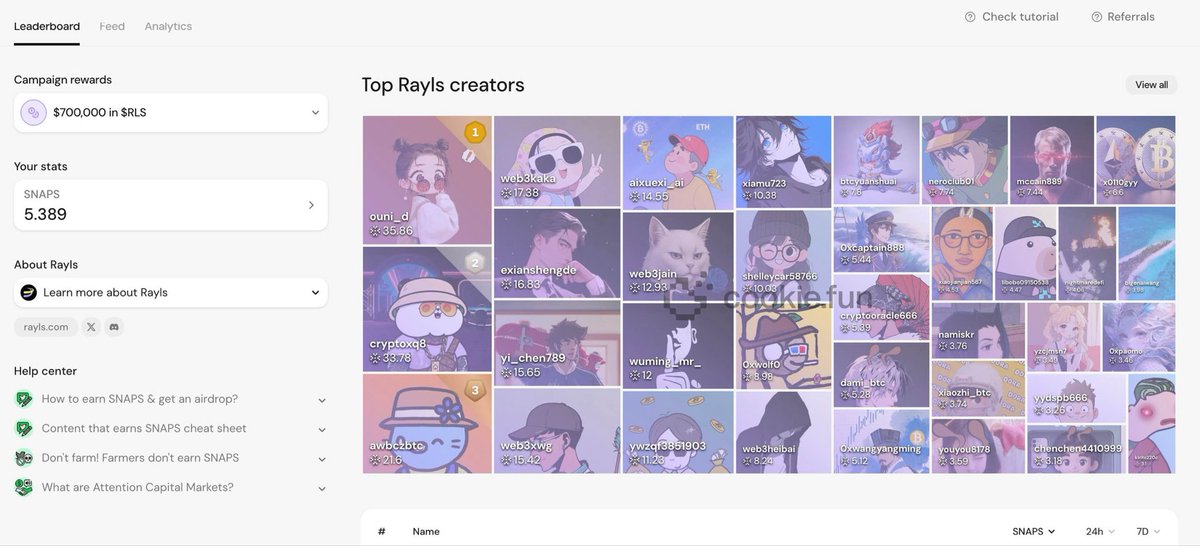Expand How to earn SNAPS help item
Viewport: 1200px width, 546px height.
322,400
